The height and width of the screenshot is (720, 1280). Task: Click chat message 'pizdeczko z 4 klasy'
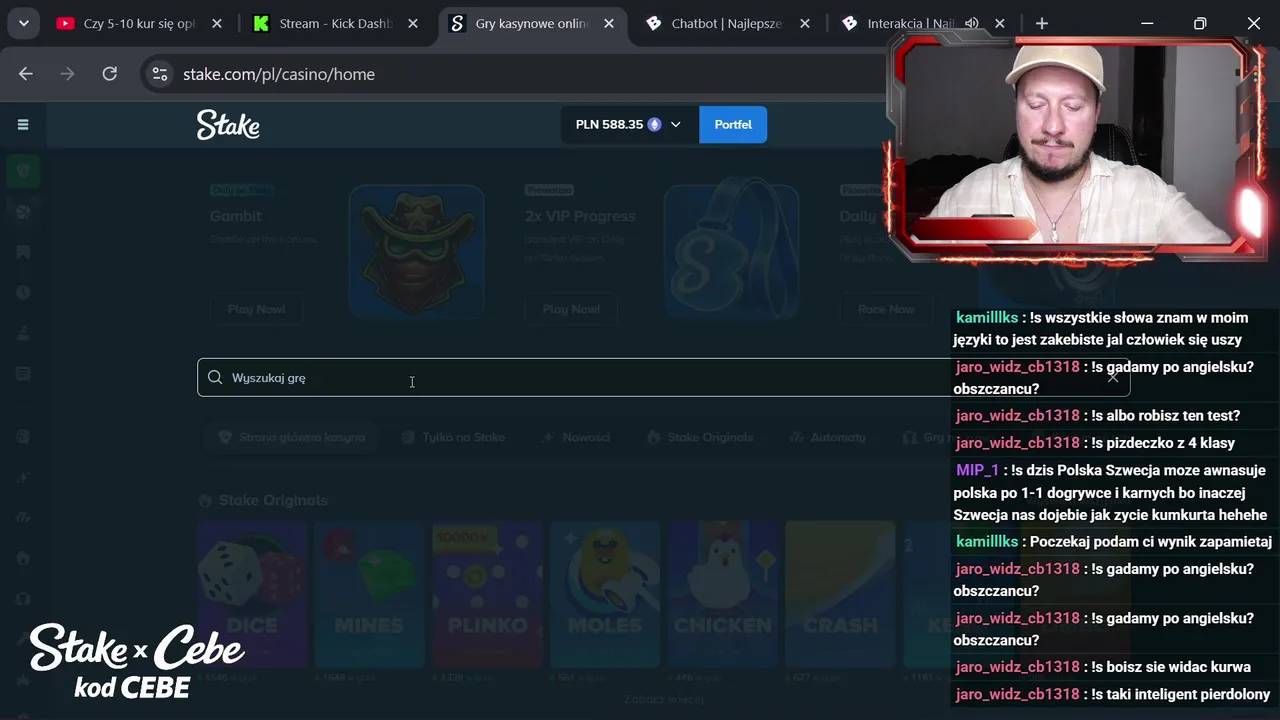click(x=1163, y=443)
